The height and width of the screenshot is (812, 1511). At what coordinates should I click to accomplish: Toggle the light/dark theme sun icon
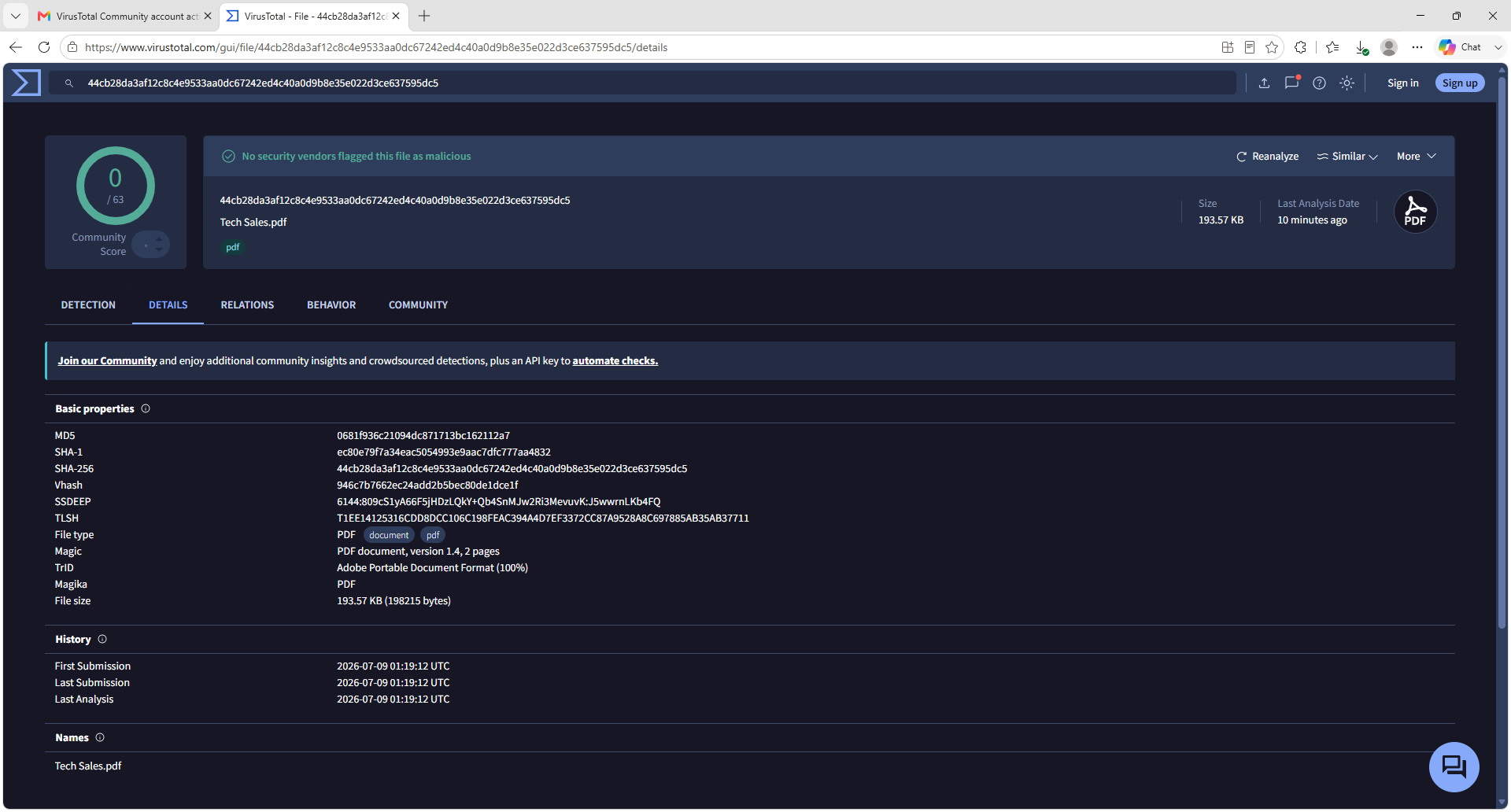pyautogui.click(x=1347, y=83)
